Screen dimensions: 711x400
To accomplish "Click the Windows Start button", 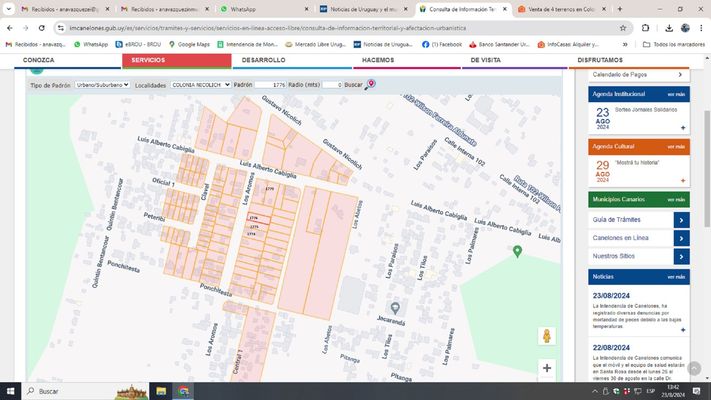I will [10, 391].
